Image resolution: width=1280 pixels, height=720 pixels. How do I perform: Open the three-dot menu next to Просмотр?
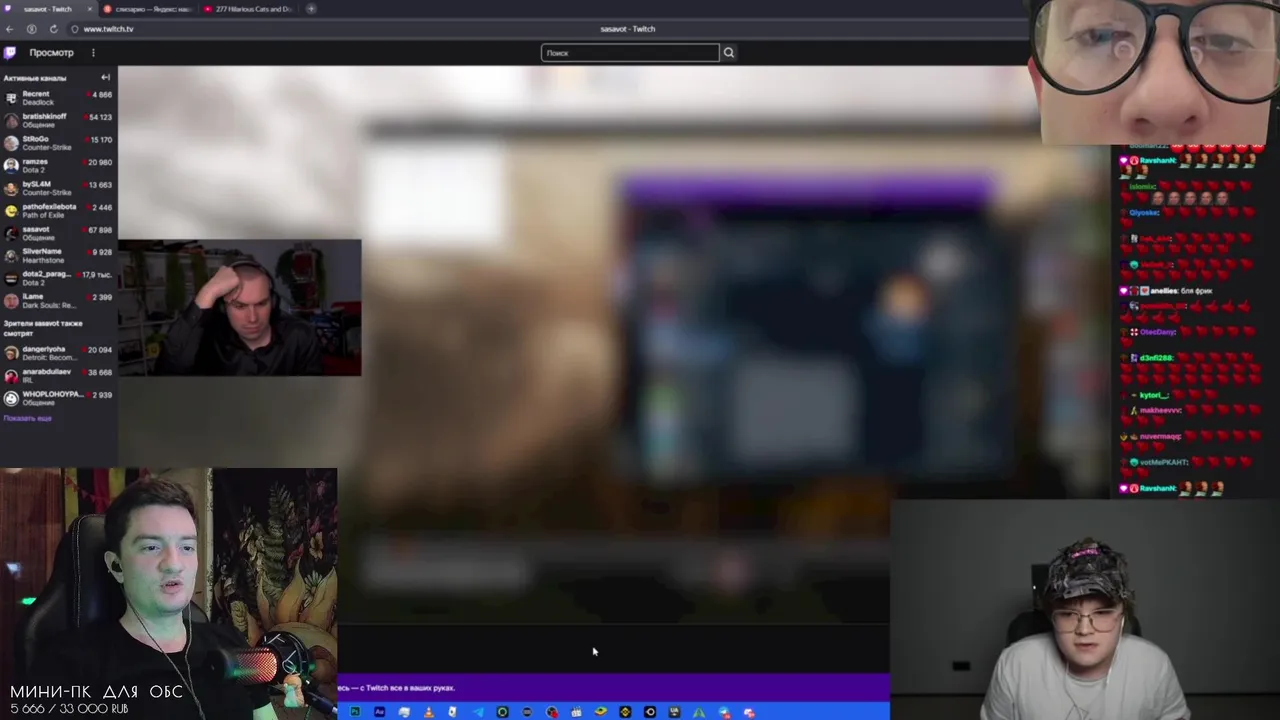93,53
